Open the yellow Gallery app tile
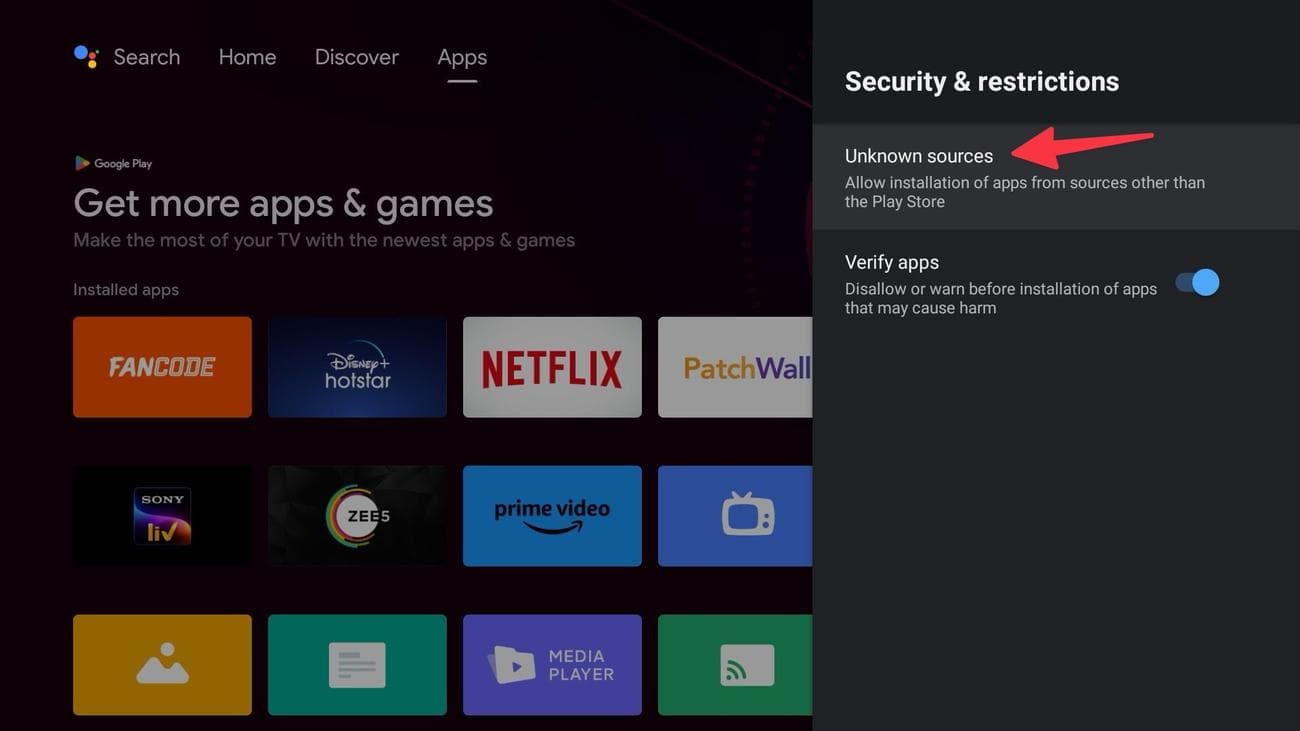 pos(162,664)
